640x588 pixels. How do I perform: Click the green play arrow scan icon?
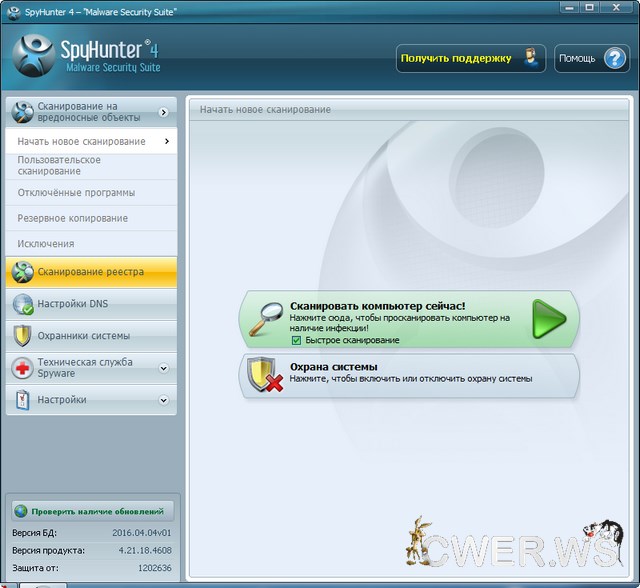pos(548,318)
